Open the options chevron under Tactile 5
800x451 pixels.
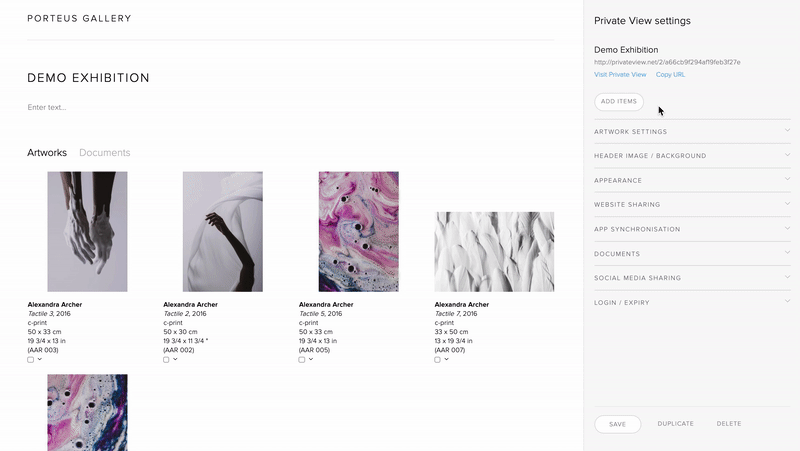pyautogui.click(x=311, y=359)
